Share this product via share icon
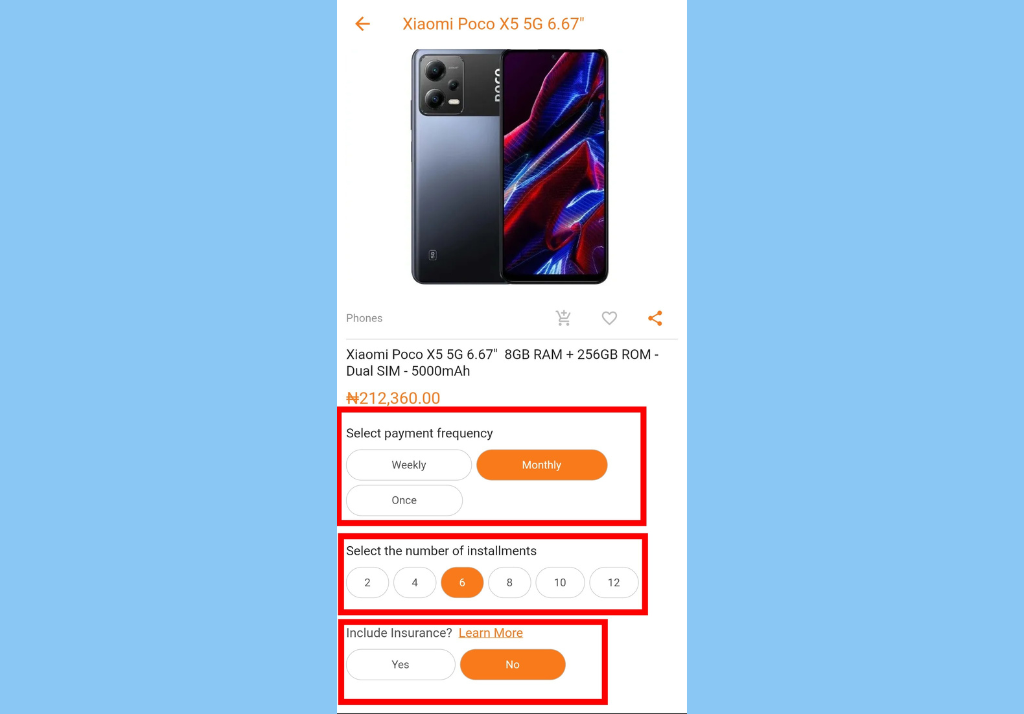1024x714 pixels. pyautogui.click(x=655, y=318)
